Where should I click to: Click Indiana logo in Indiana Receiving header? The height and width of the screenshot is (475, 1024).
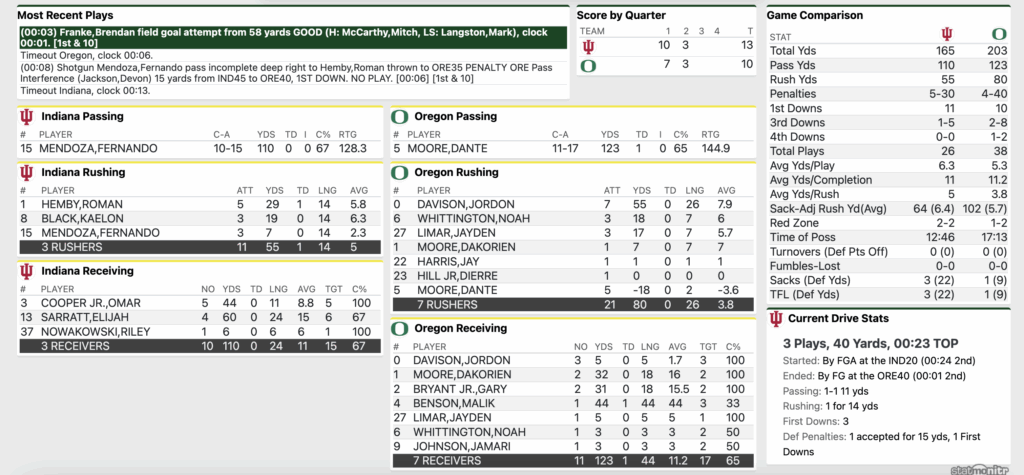click(x=27, y=271)
